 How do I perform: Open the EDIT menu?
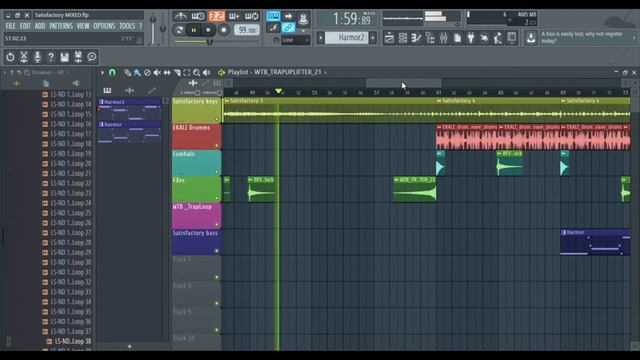tap(25, 26)
